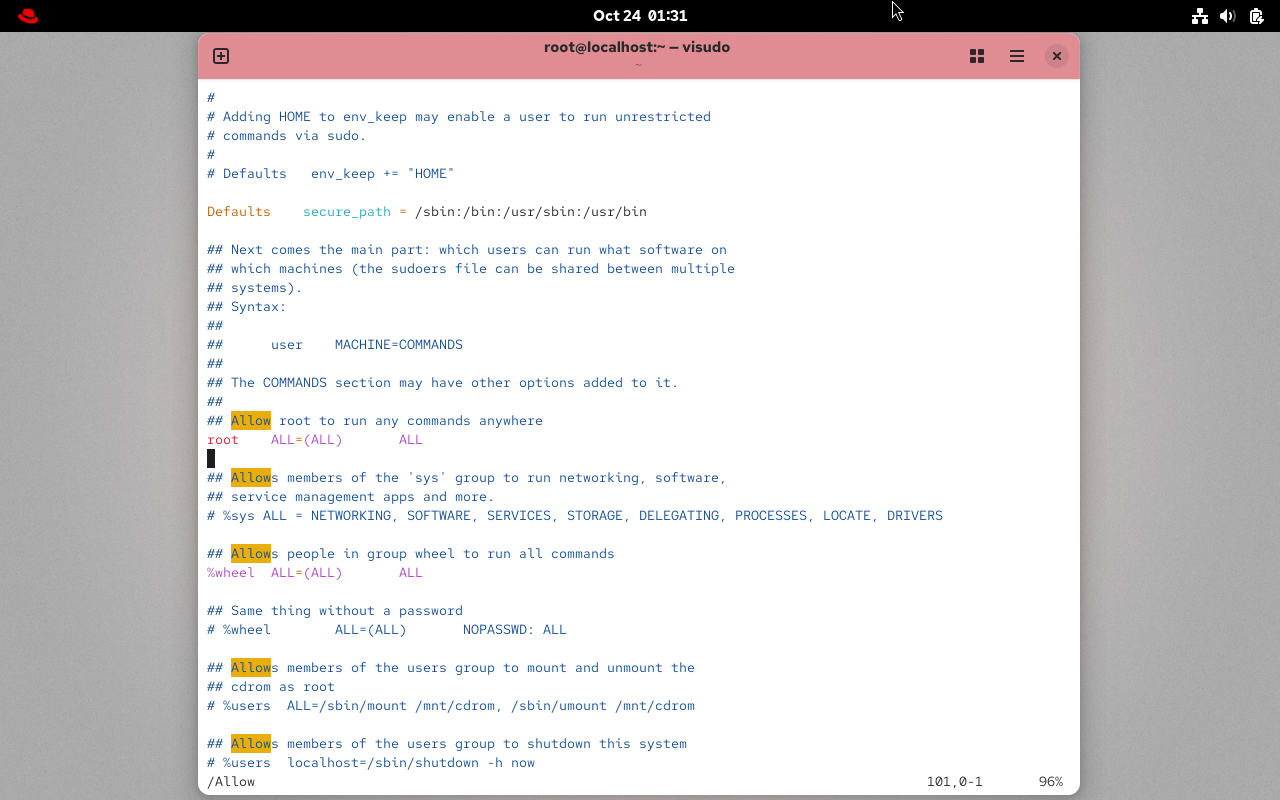Click the highlighted Allow before root

pyautogui.click(x=251, y=421)
